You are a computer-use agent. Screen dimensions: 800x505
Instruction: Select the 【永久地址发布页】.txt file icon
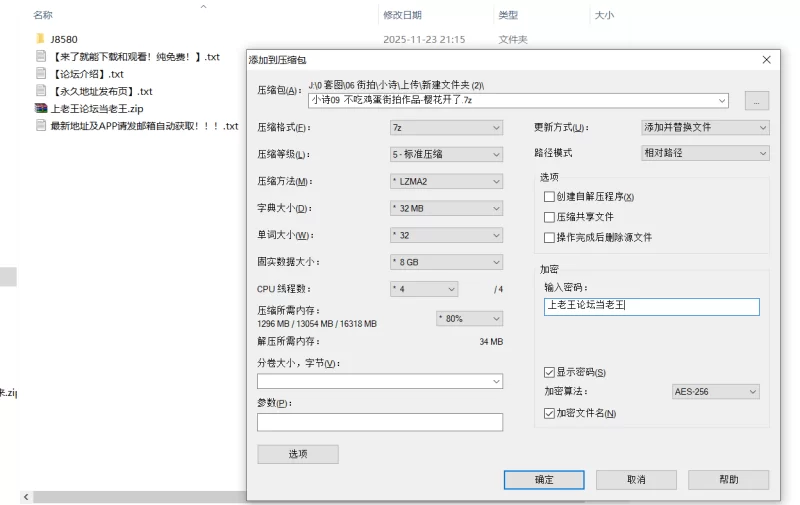pyautogui.click(x=41, y=91)
